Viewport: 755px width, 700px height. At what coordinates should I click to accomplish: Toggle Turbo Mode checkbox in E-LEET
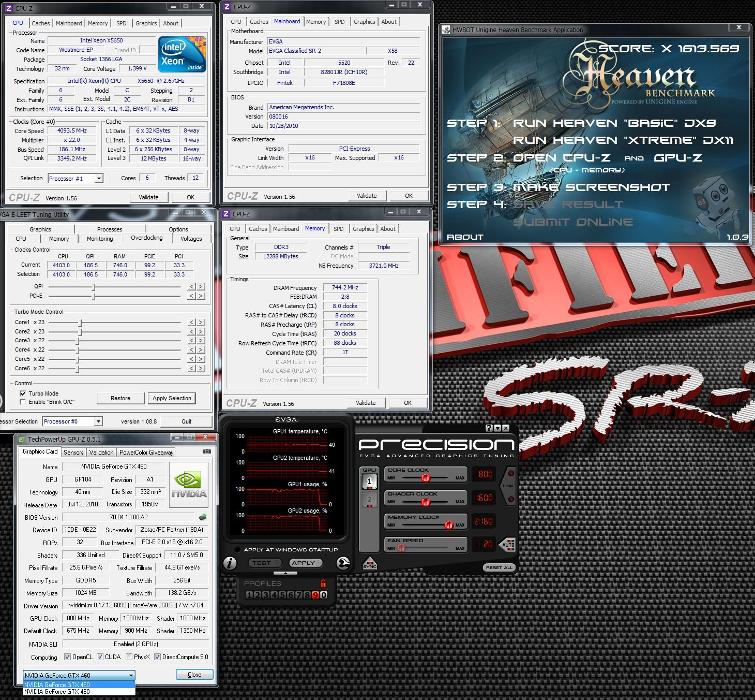tap(22, 393)
